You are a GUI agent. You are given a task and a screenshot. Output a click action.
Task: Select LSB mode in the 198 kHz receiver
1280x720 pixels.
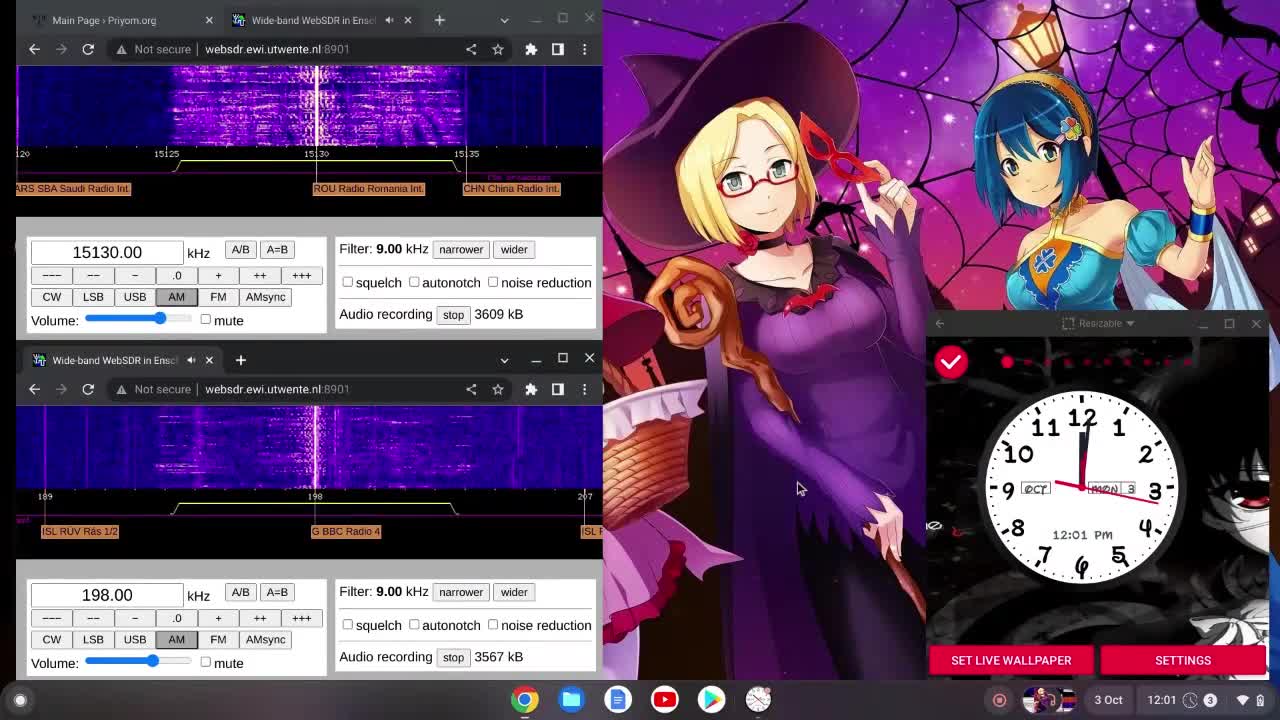click(x=93, y=639)
